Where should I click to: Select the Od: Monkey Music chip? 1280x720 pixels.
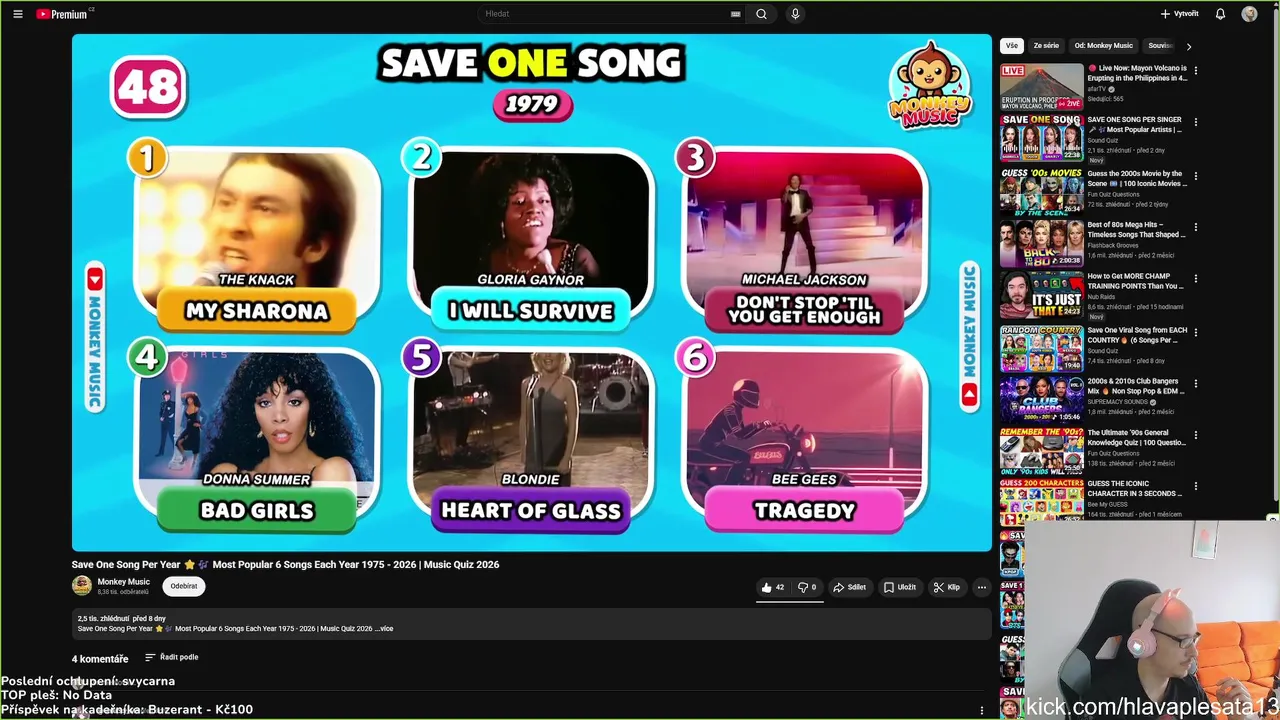(1103, 46)
